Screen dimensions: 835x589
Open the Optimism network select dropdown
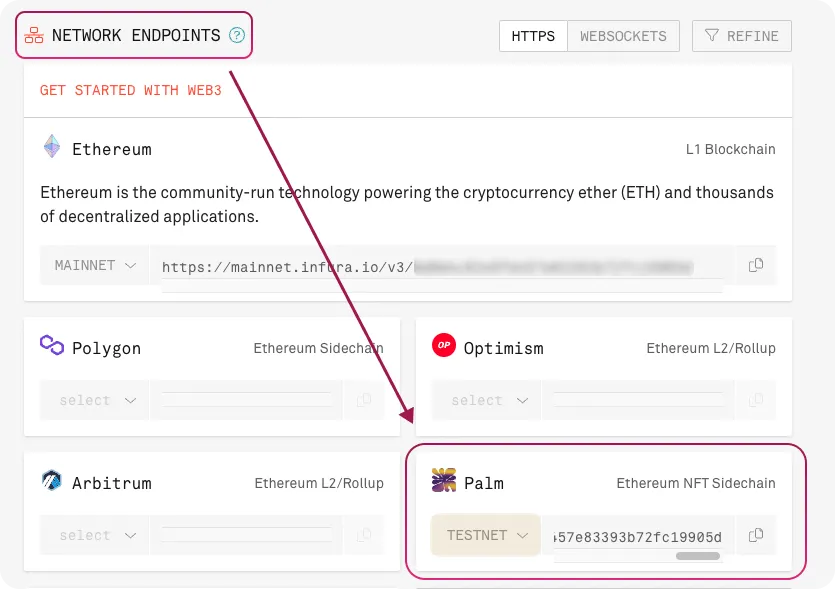488,400
